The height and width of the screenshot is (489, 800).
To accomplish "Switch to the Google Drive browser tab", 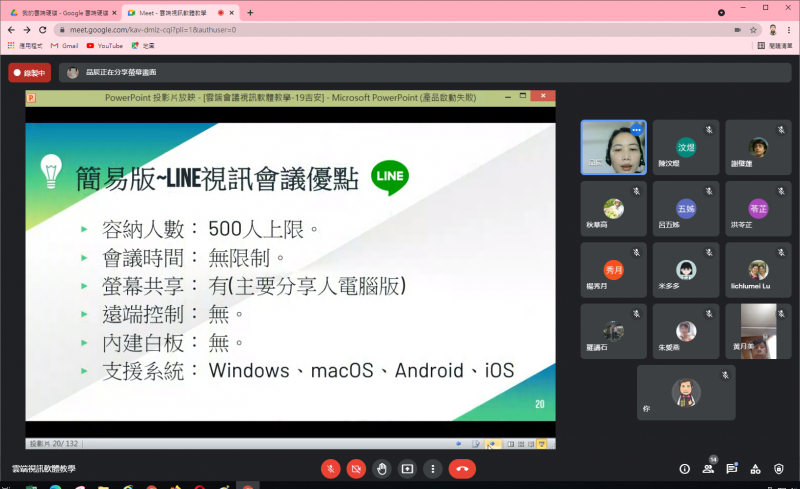I will pyautogui.click(x=63, y=13).
